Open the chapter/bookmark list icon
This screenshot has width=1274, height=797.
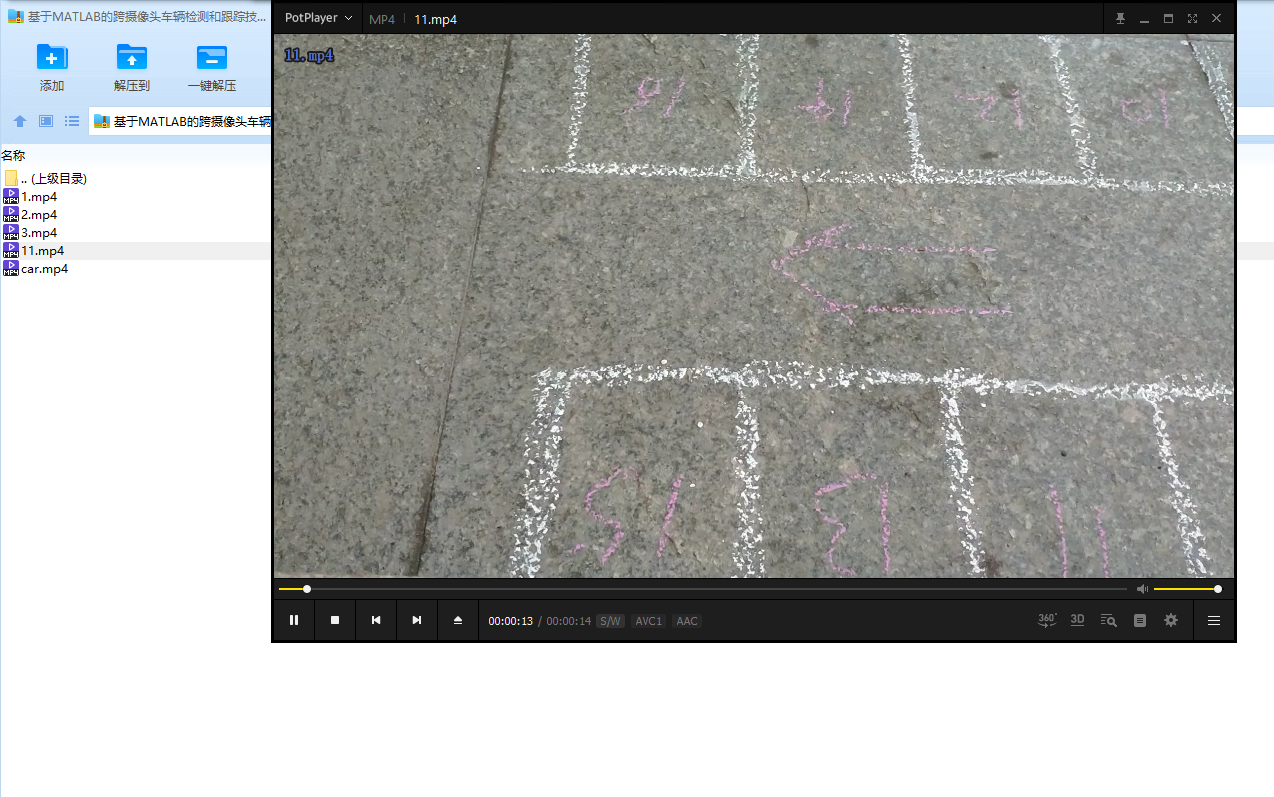[x=1139, y=620]
